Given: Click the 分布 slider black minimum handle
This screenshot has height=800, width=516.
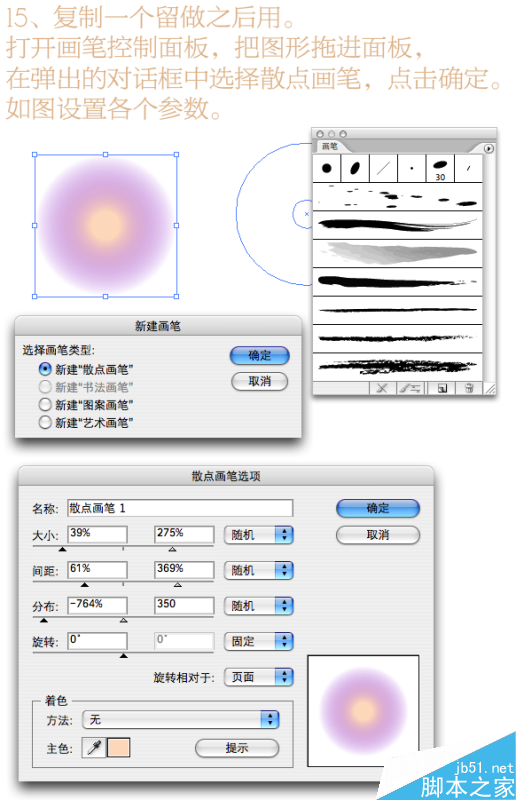Looking at the screenshot, I should point(44,621).
